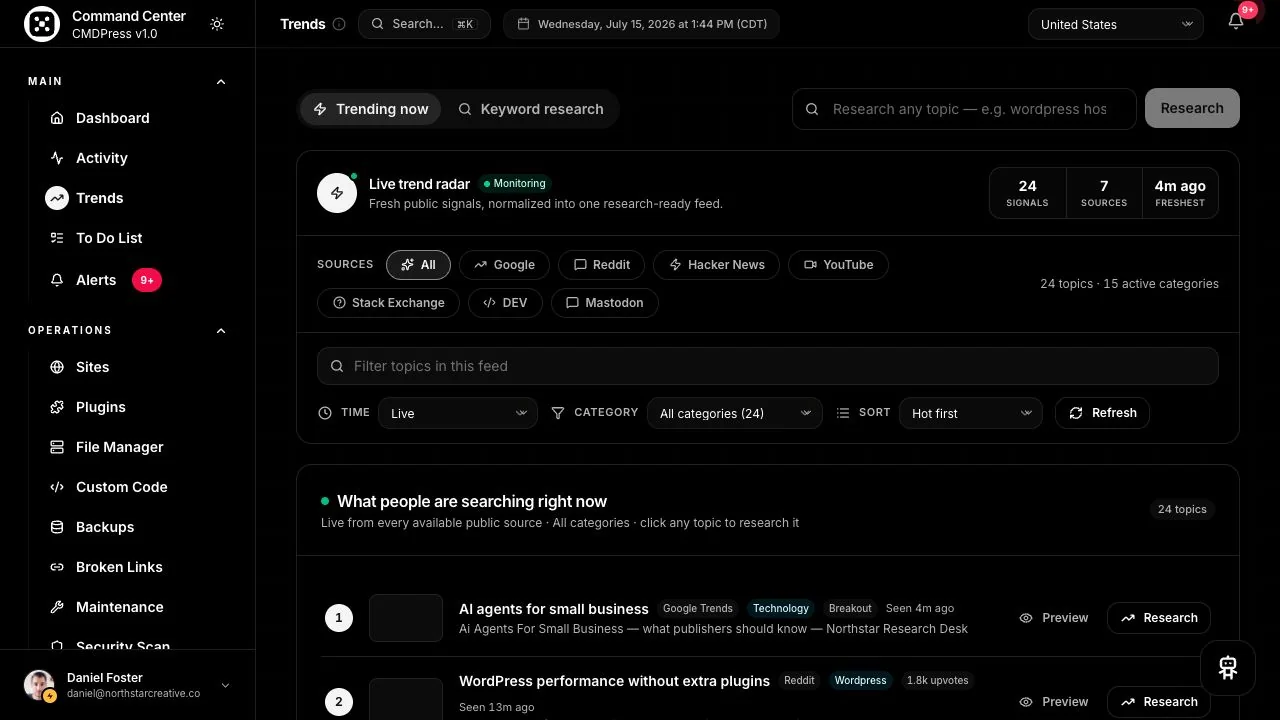Preview AI agents for small business
1280x720 pixels.
(x=1053, y=618)
